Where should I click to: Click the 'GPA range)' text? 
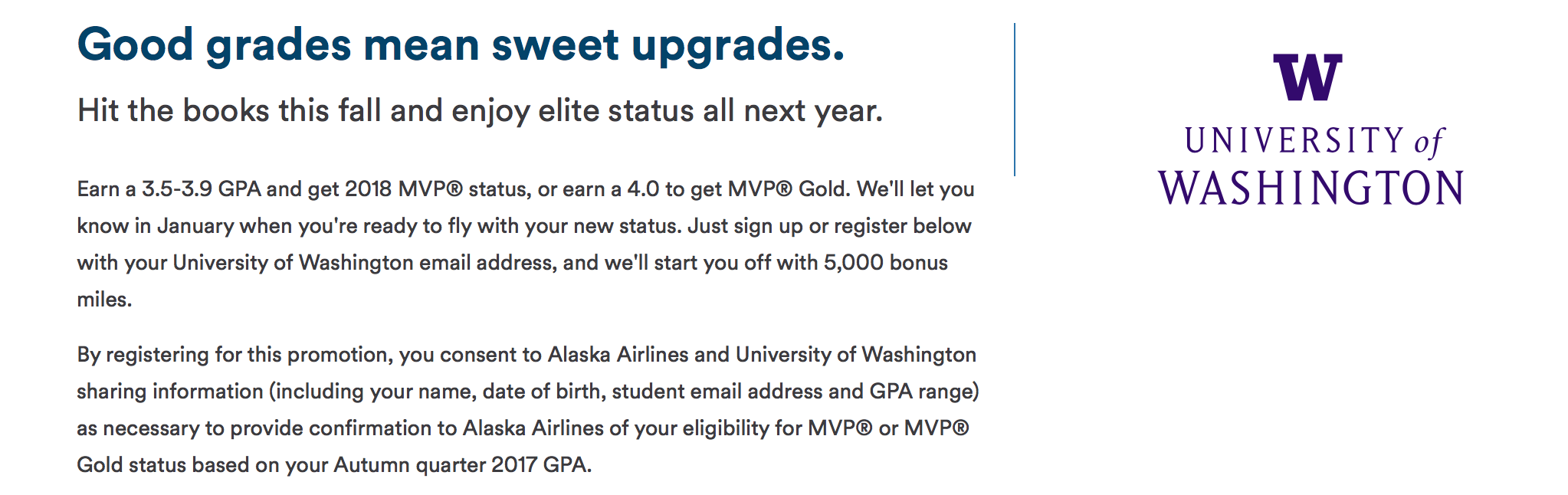coord(924,392)
